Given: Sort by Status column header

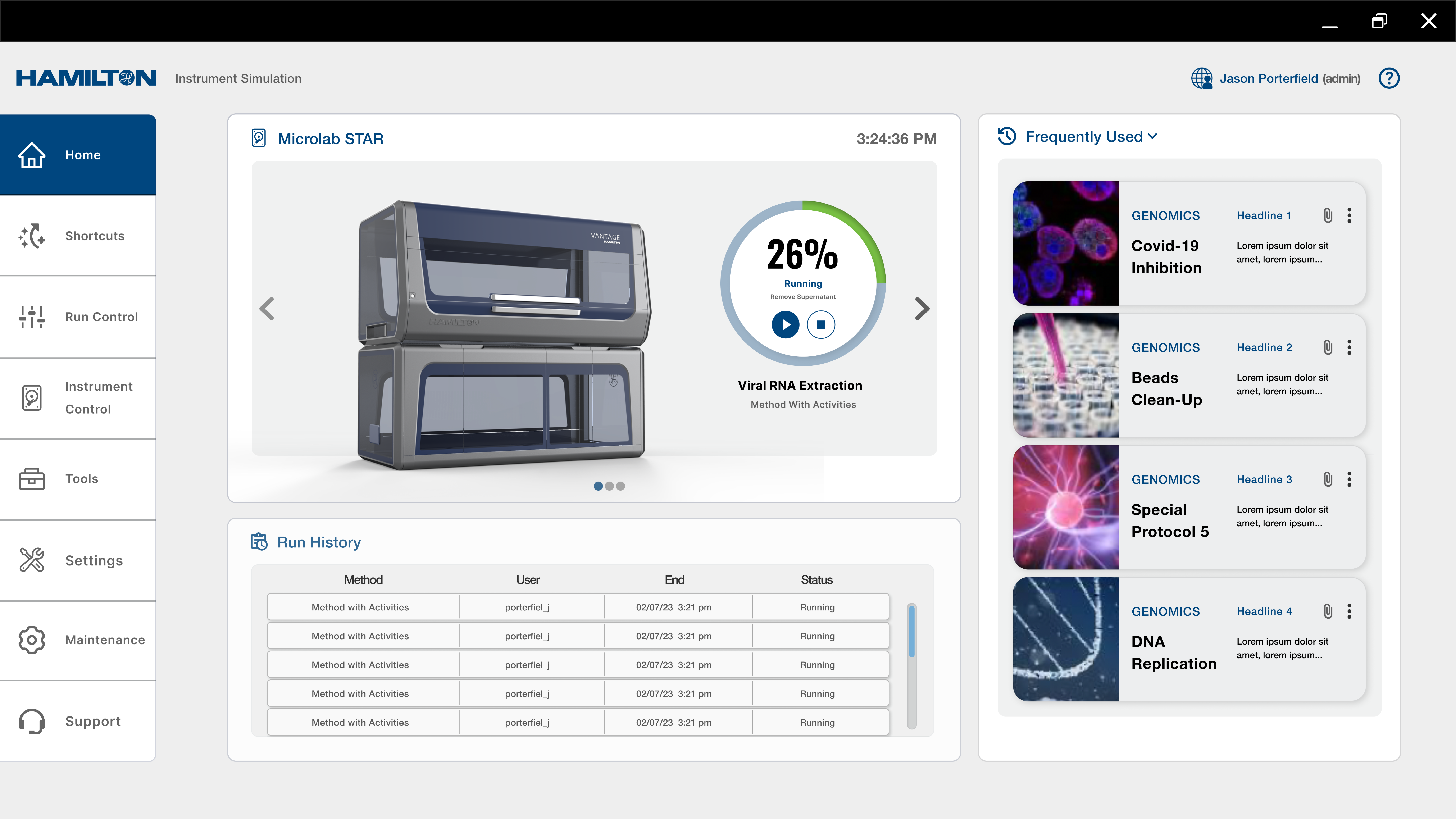Looking at the screenshot, I should click(817, 580).
